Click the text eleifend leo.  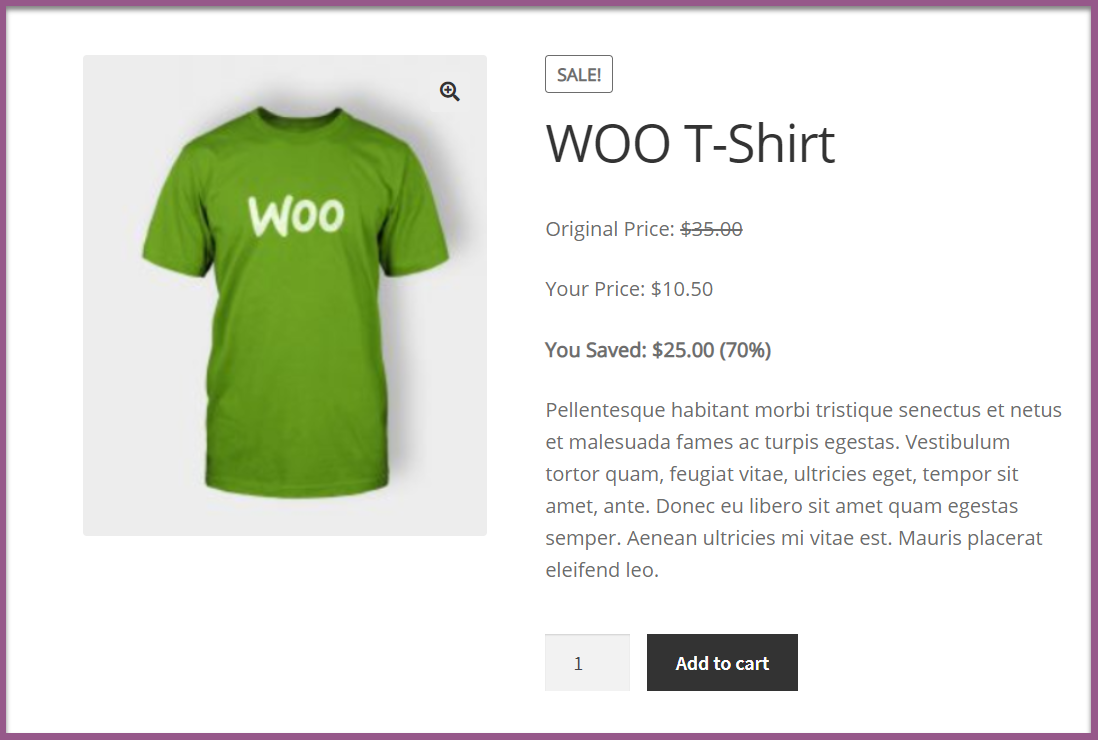(x=602, y=570)
